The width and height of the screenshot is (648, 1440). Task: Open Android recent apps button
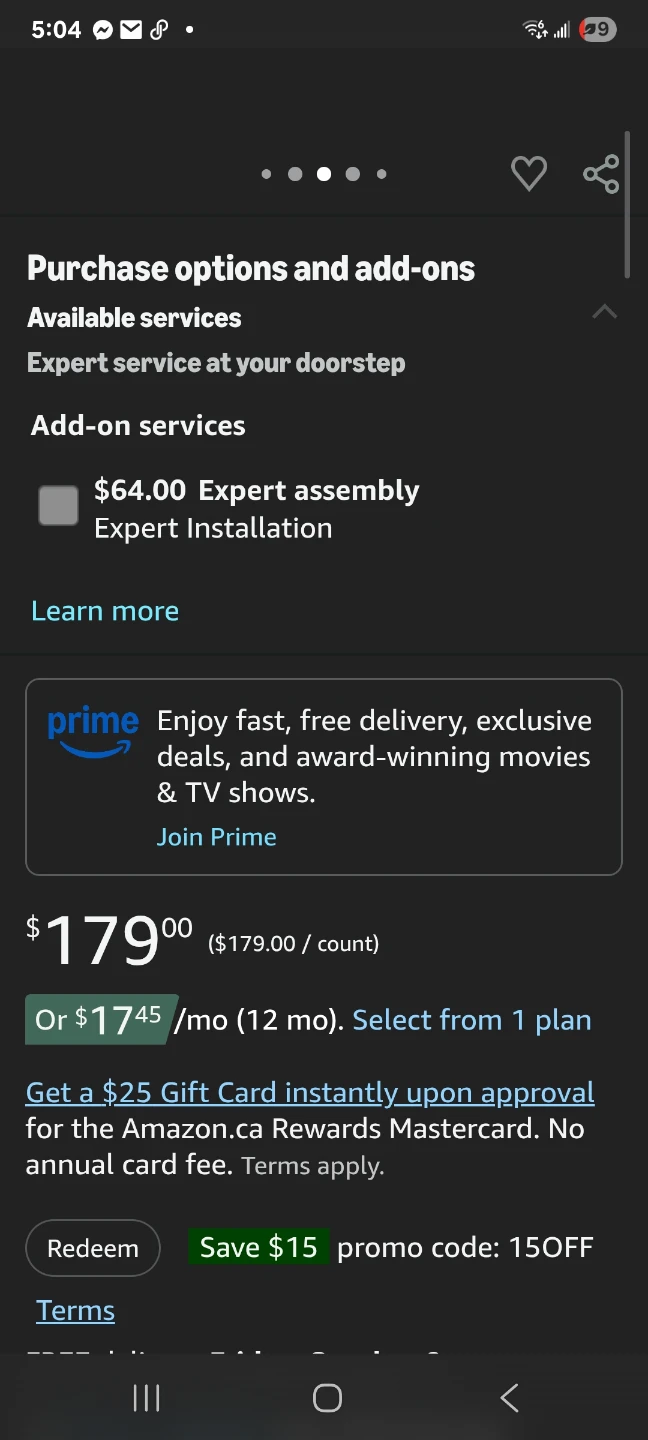[146, 1397]
